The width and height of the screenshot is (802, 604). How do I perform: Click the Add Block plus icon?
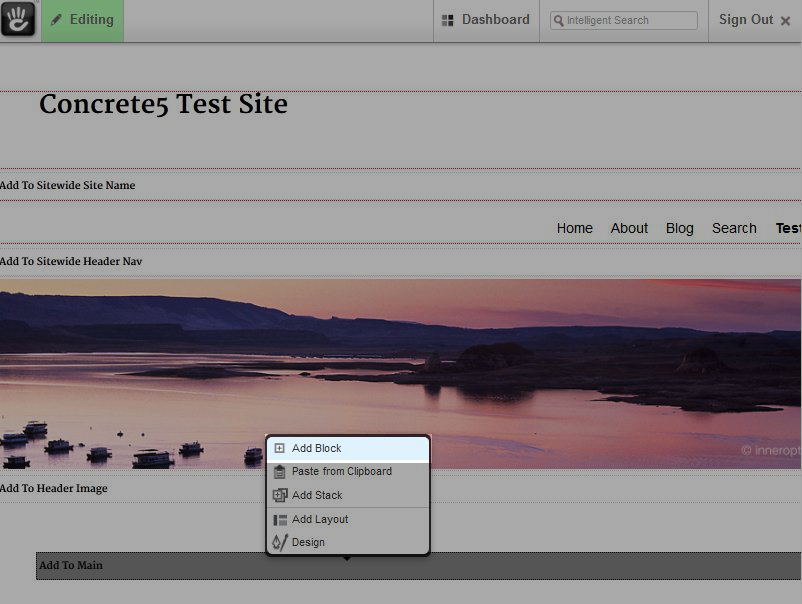(x=280, y=449)
